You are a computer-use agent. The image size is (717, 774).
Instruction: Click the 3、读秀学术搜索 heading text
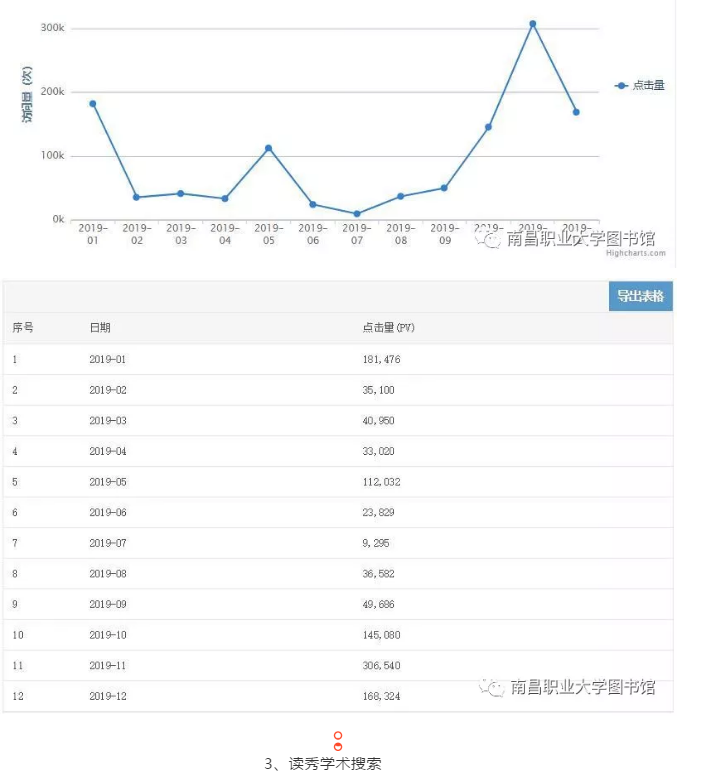[323, 763]
